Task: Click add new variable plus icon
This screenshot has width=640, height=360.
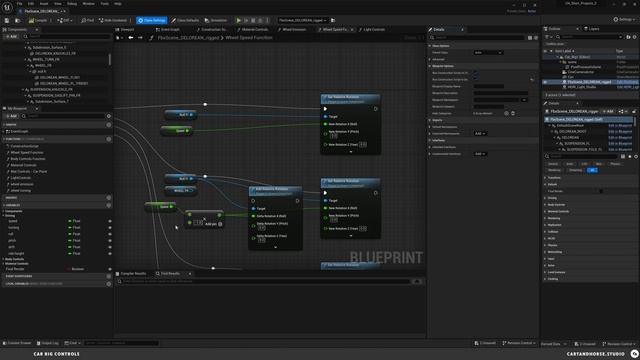Action: (x=109, y=205)
